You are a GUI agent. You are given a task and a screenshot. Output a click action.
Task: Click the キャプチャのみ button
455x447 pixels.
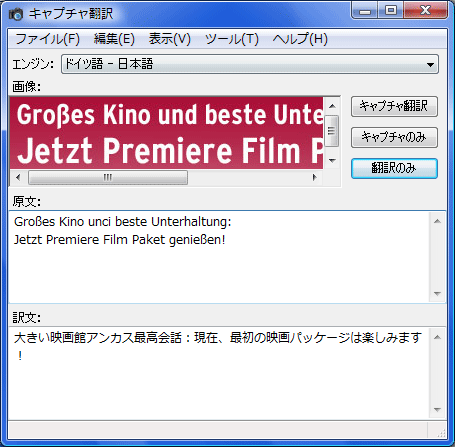(x=394, y=137)
